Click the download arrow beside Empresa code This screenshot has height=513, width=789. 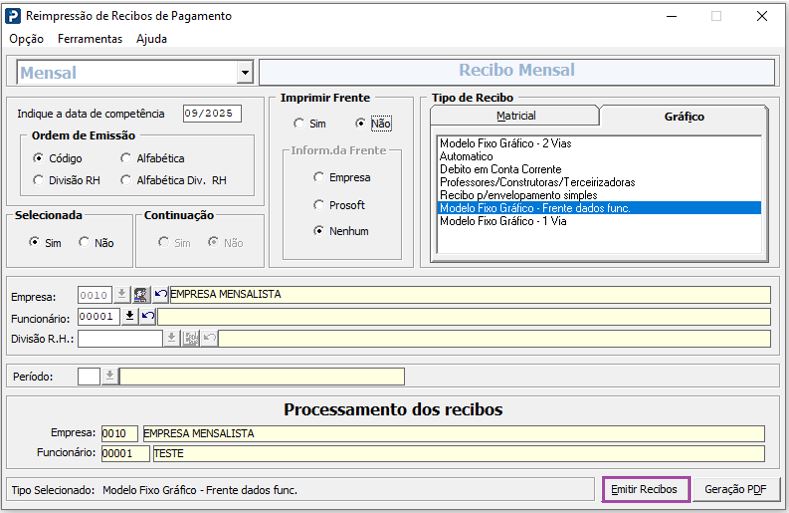point(122,295)
